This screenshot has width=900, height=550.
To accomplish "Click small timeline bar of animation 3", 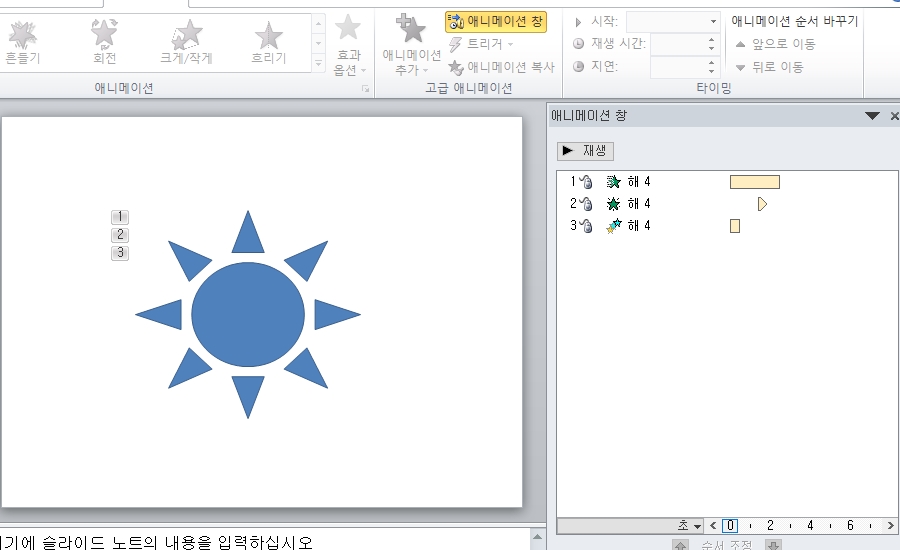I will [x=735, y=226].
